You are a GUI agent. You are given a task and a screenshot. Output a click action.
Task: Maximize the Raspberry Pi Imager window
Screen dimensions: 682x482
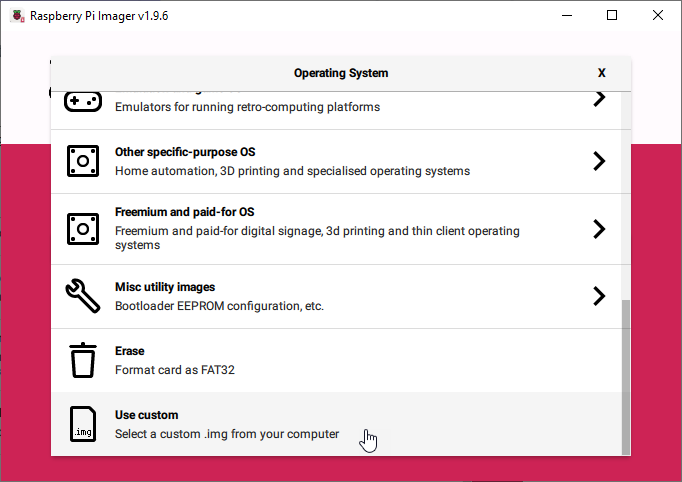[x=612, y=15]
